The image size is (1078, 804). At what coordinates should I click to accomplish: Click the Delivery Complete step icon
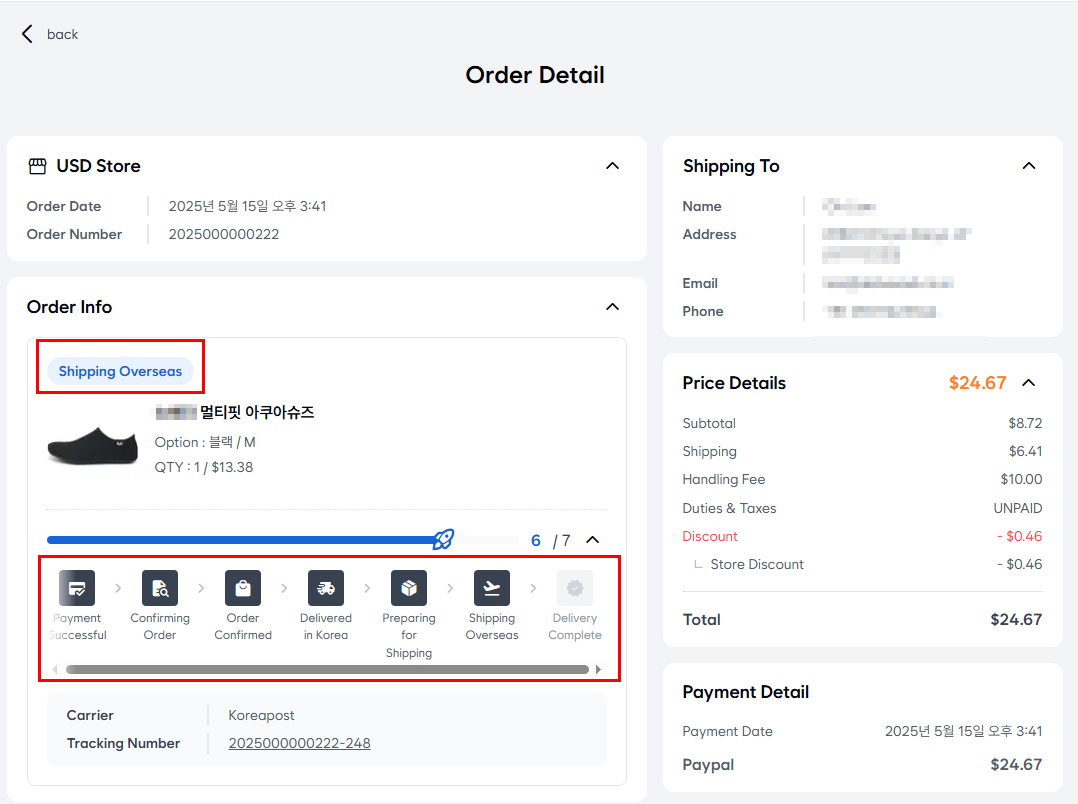[x=575, y=588]
